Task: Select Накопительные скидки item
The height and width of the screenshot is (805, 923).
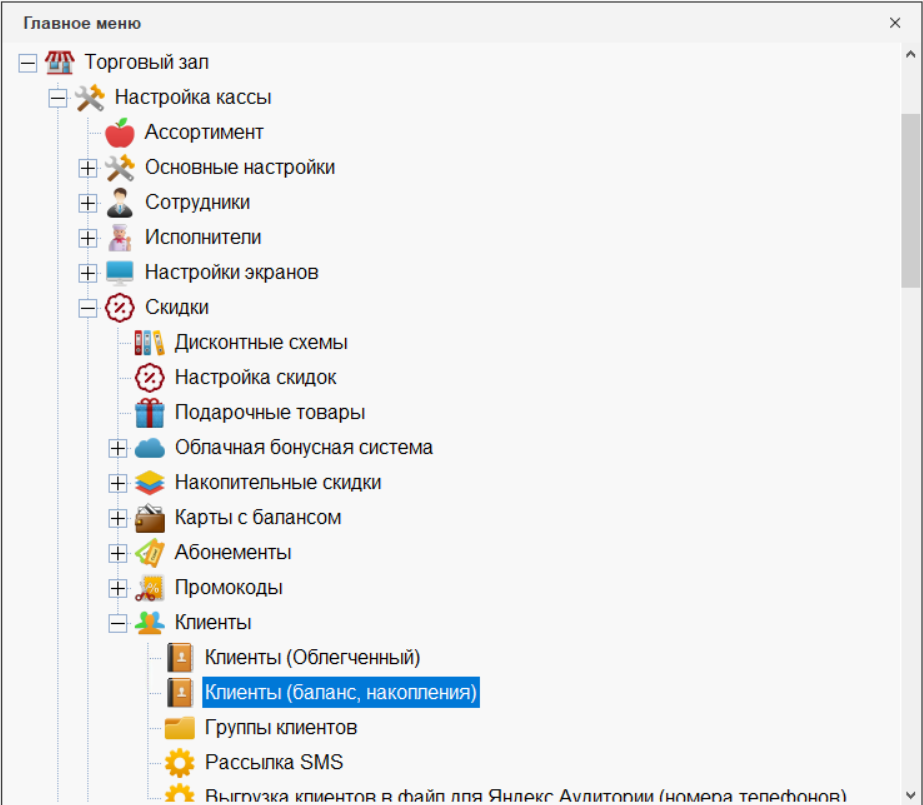Action: point(277,483)
